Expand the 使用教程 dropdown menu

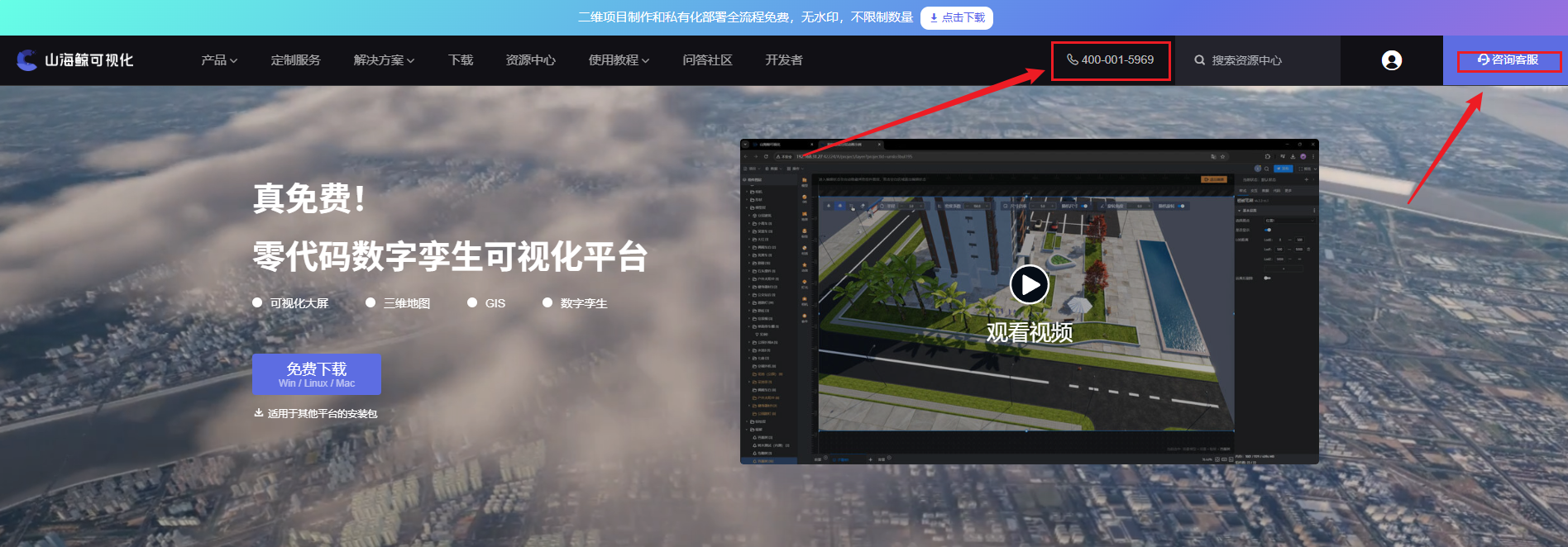point(619,60)
